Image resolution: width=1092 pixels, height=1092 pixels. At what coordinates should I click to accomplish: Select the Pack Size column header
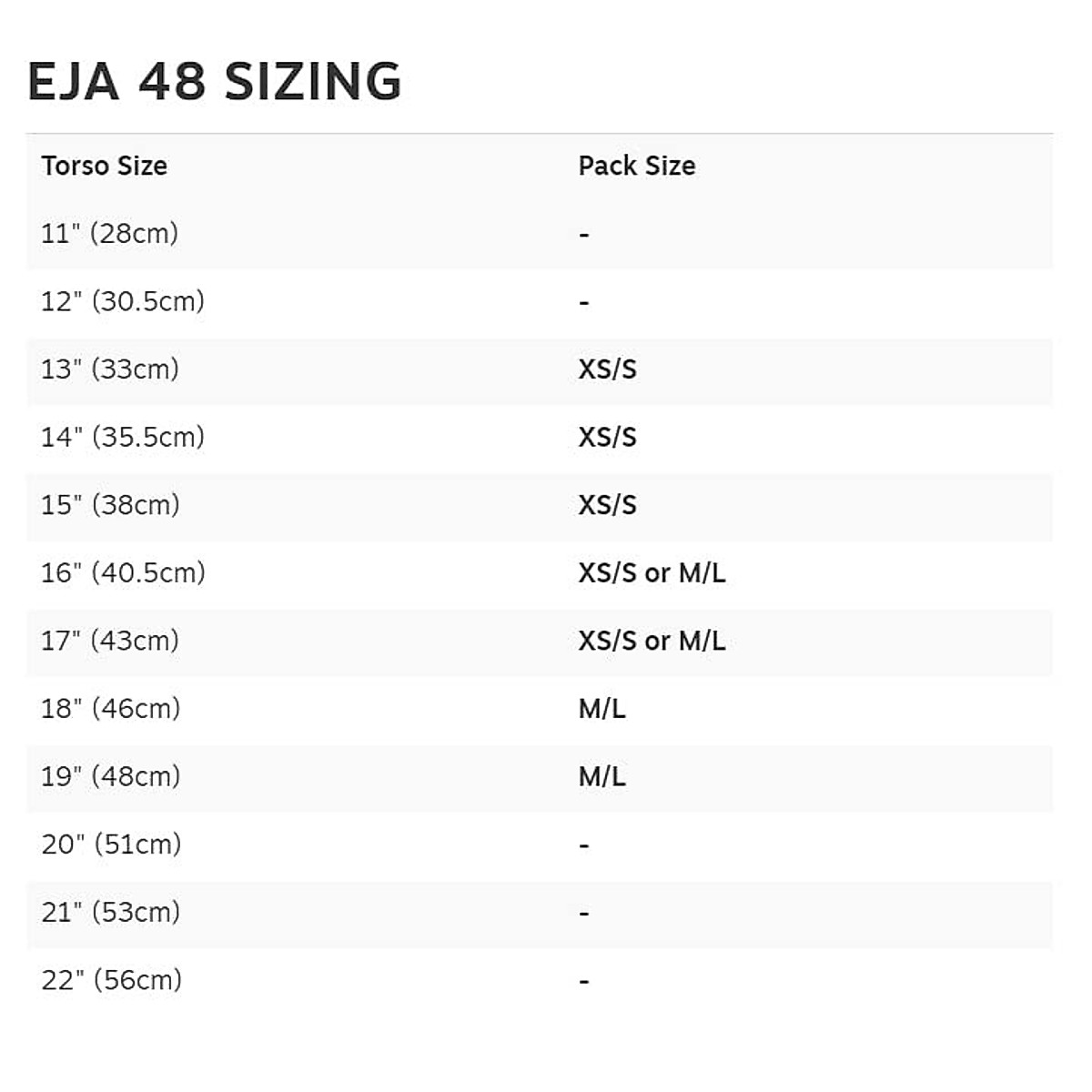[637, 166]
